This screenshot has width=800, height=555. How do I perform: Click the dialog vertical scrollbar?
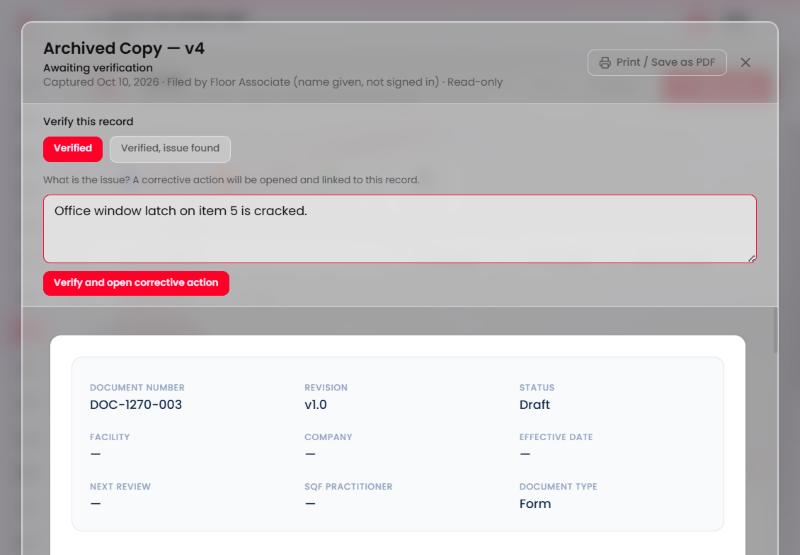pyautogui.click(x=776, y=331)
